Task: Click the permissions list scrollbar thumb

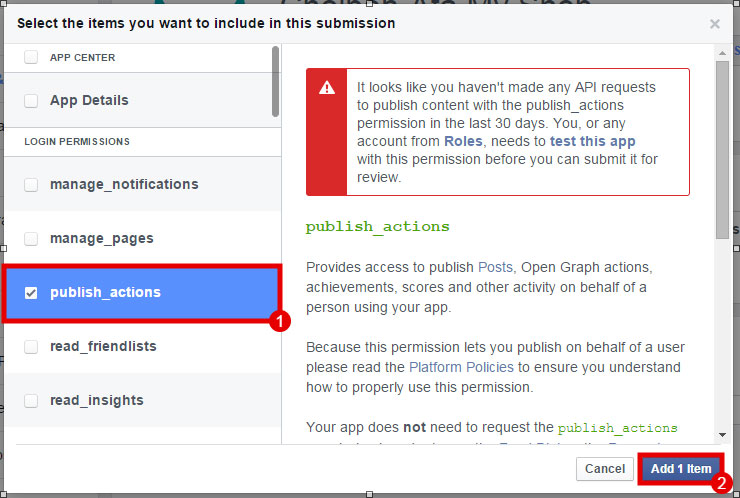Action: (x=275, y=81)
